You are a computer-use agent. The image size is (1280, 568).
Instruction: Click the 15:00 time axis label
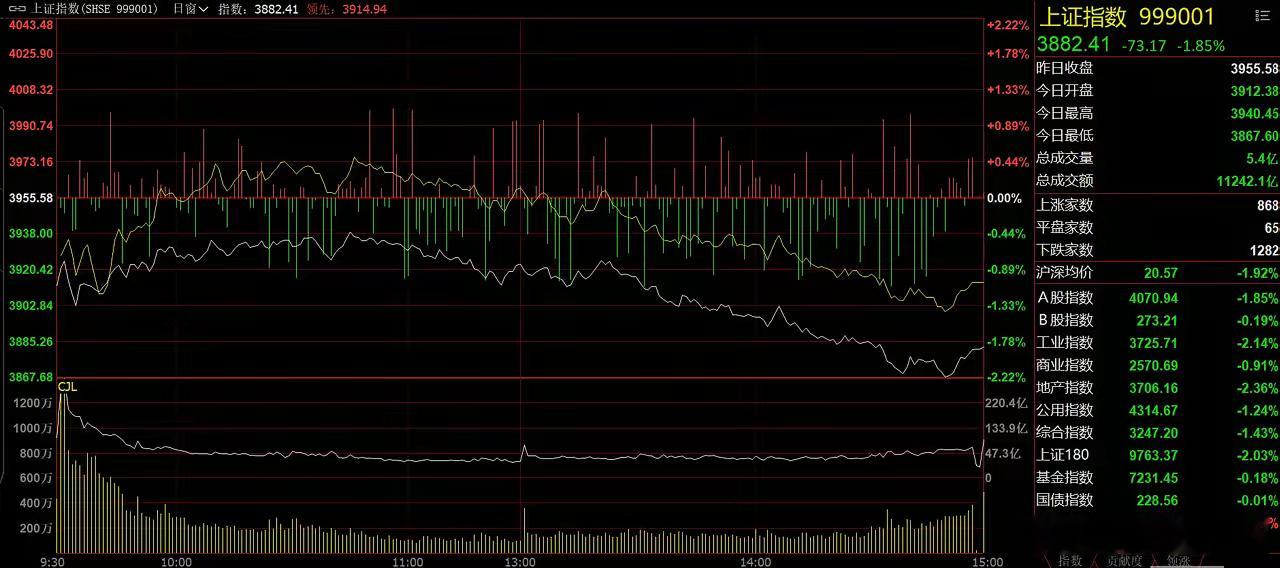point(986,561)
